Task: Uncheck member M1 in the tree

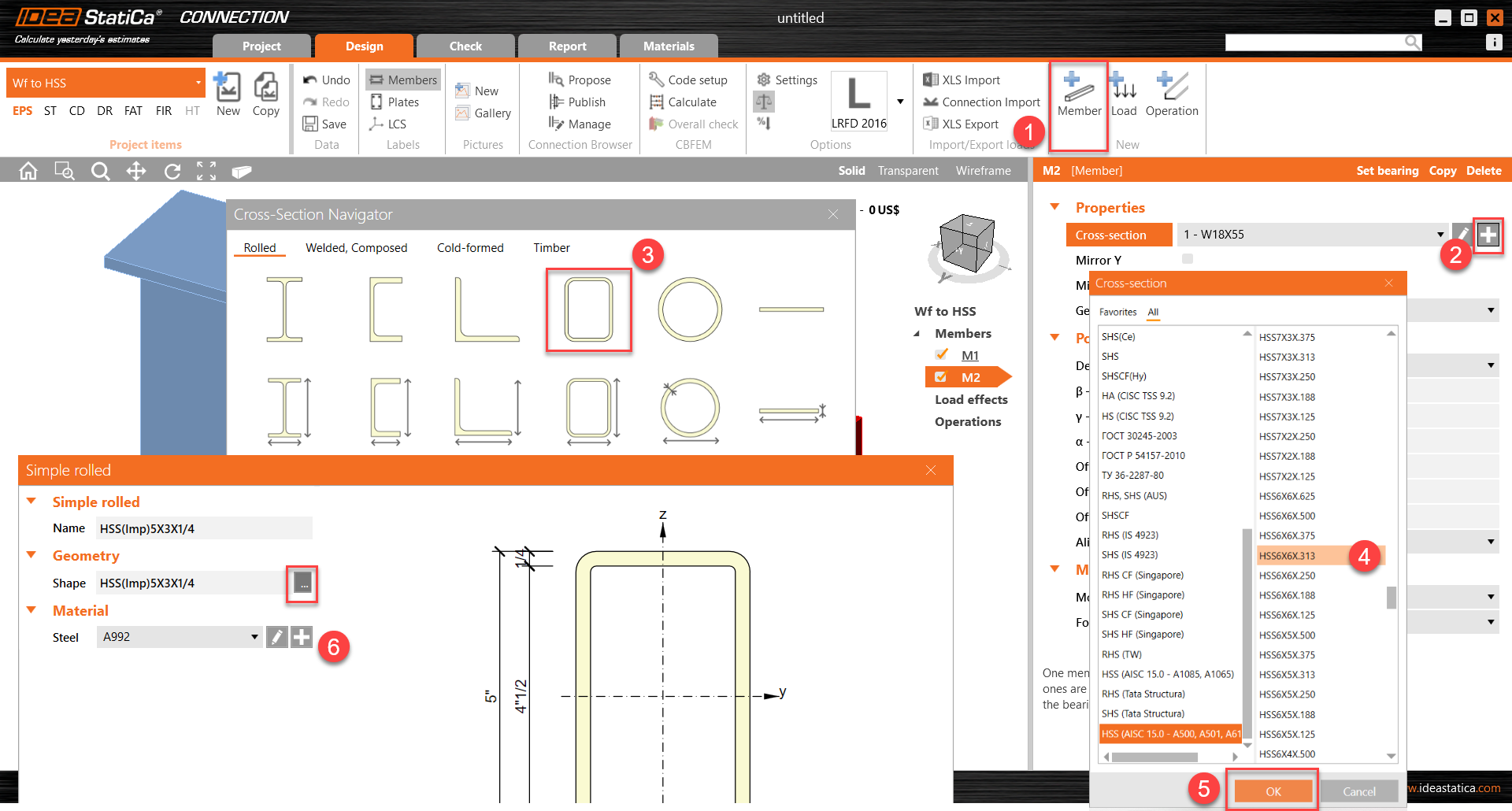Action: (x=942, y=354)
